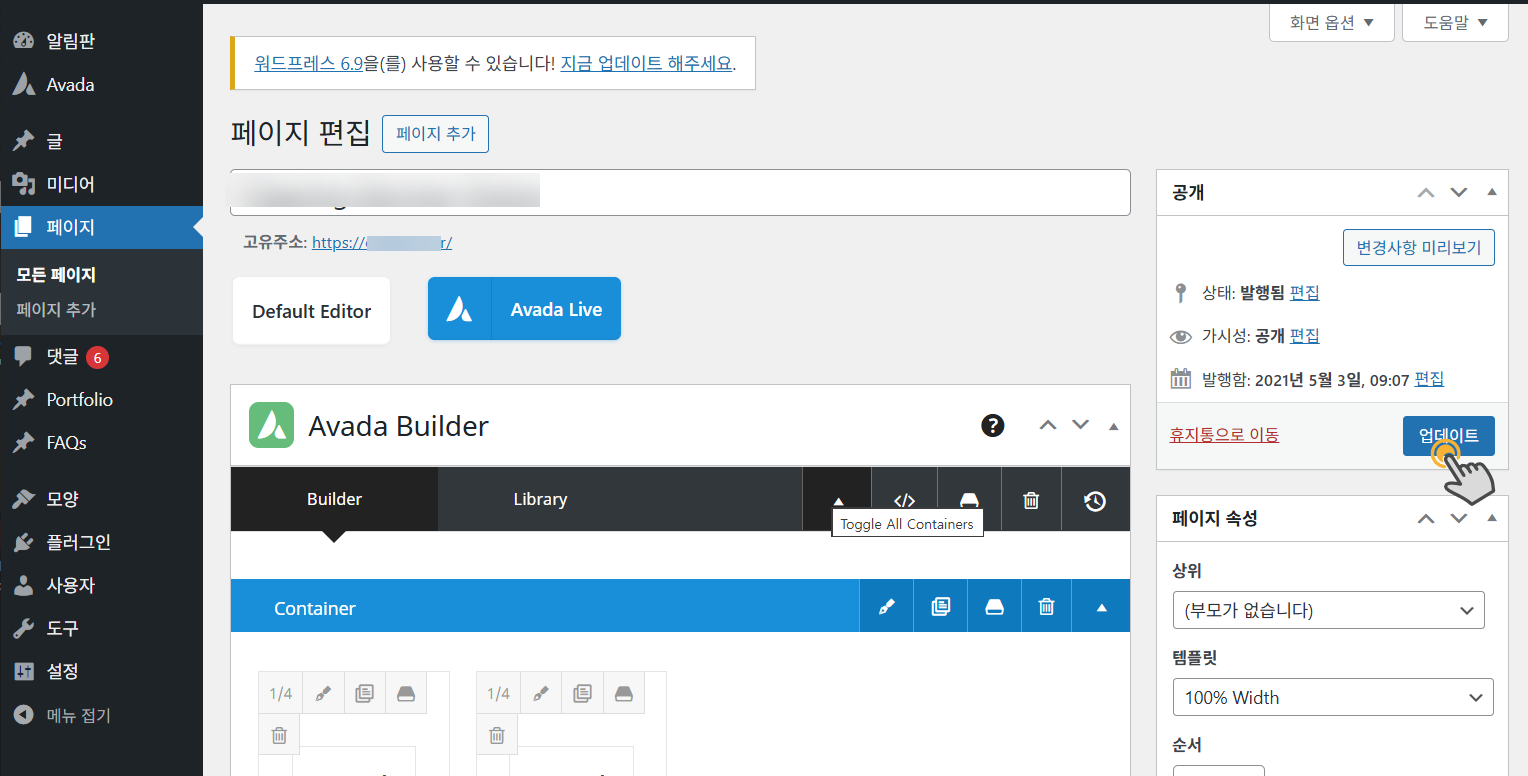Viewport: 1528px width, 776px height.
Task: Change the second column's 1/4 size label
Action: pyautogui.click(x=498, y=693)
